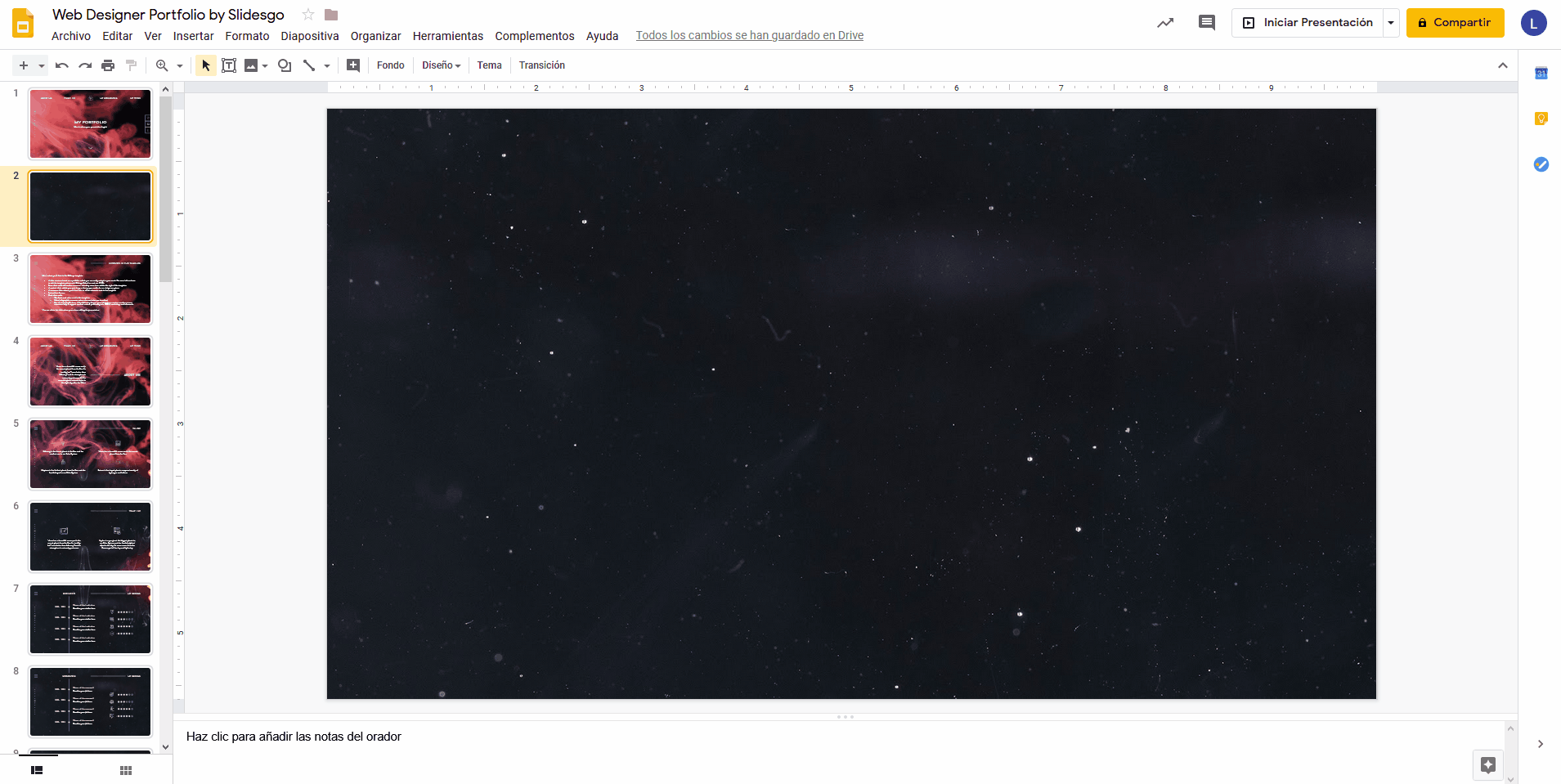Move presentation with the folder icon
Viewport: 1561px width, 784px height.
331,15
